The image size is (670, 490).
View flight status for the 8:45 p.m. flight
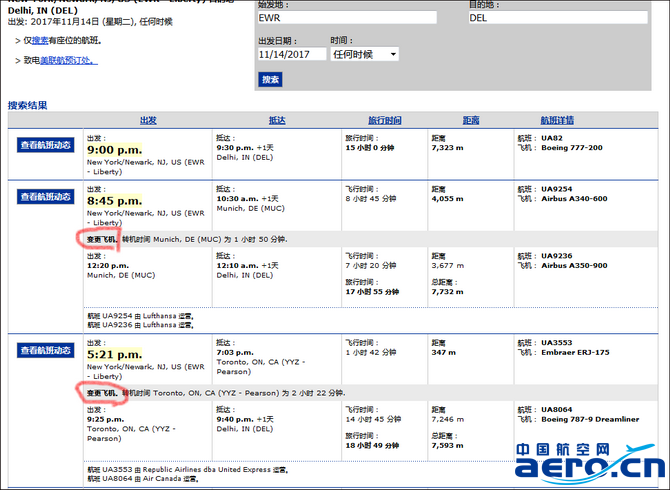(45, 197)
